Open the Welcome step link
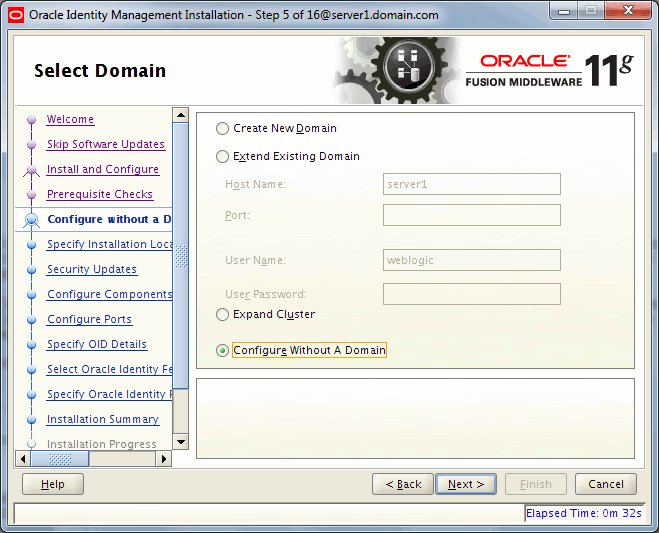 point(70,119)
